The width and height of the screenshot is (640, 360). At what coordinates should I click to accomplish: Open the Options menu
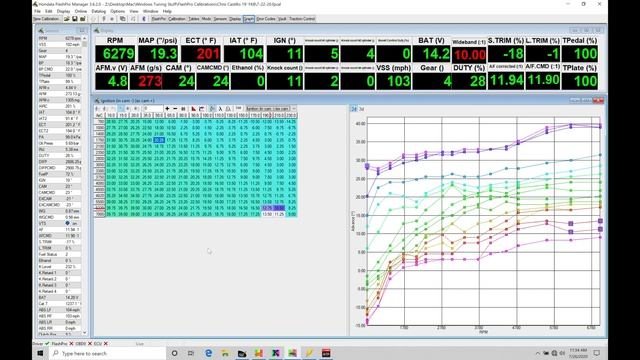pos(118,11)
